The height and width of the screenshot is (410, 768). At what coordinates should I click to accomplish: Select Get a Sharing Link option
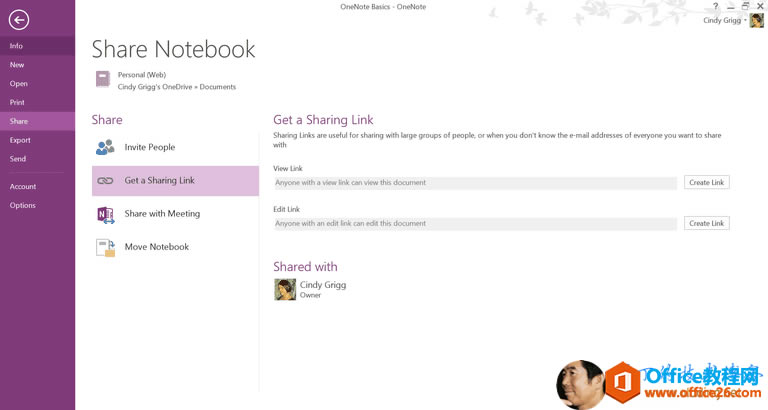tap(175, 181)
